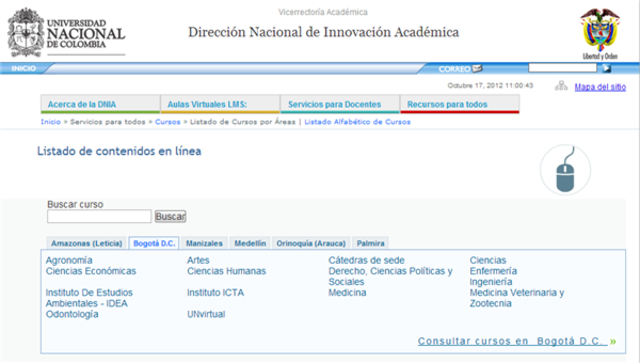Screen dimensions: 640x363
Task: Click the Buscar button
Action: click(170, 216)
